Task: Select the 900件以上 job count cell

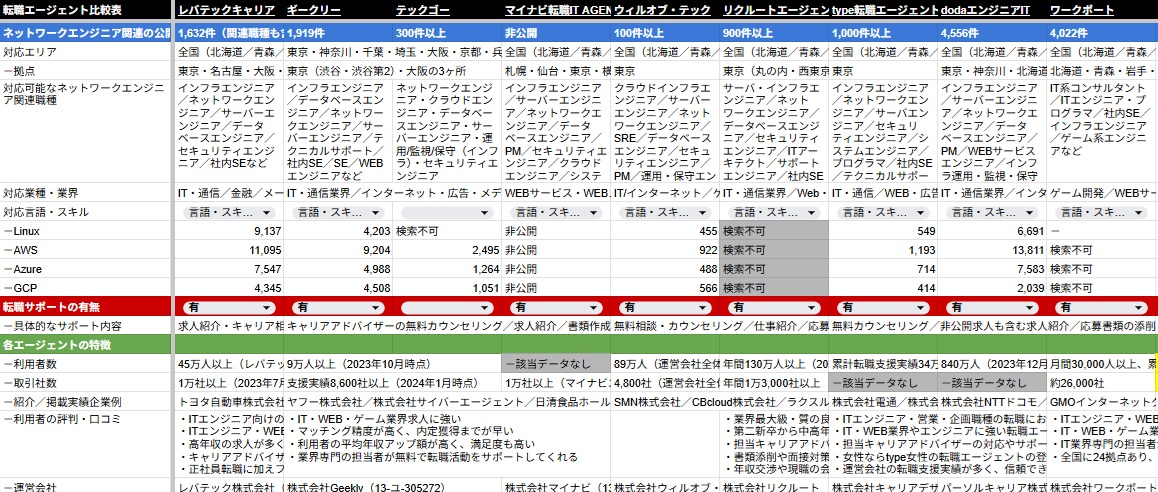Action: coord(774,33)
